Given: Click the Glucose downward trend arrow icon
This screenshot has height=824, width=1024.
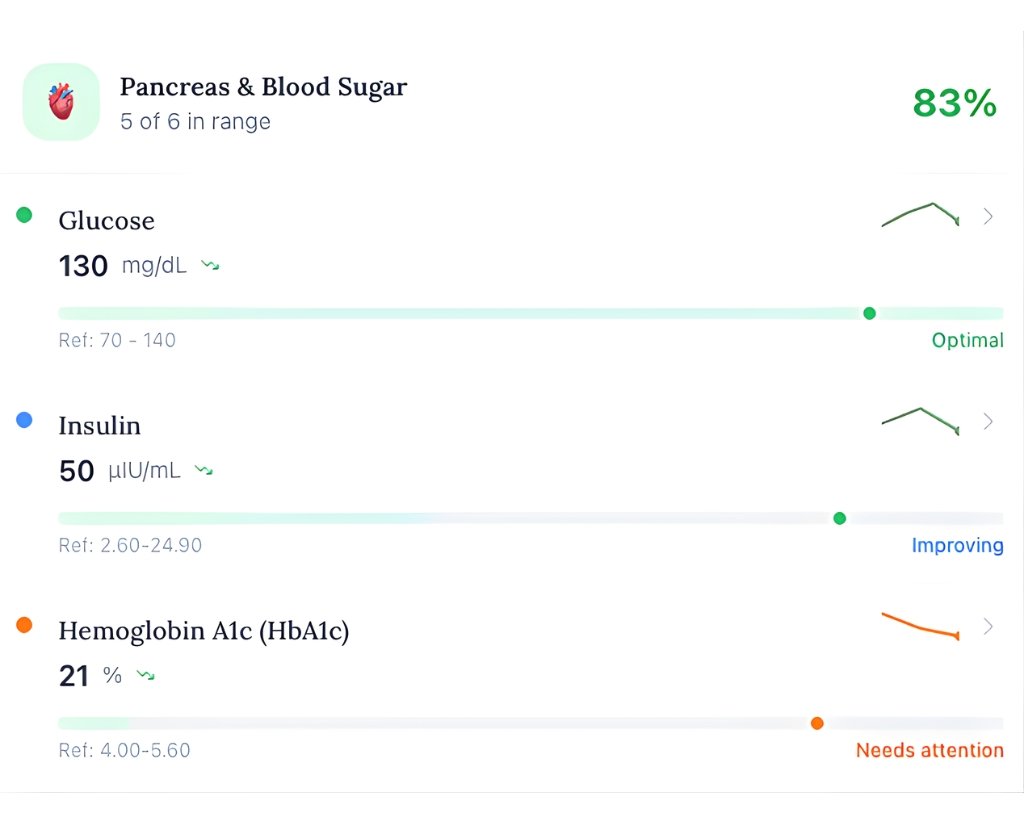Looking at the screenshot, I should pyautogui.click(x=210, y=266).
